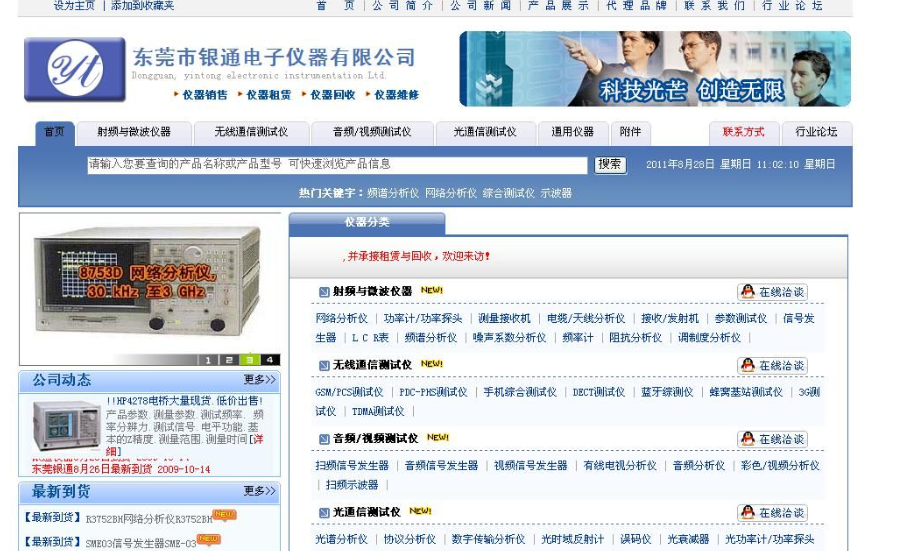Open 联系我们 in top menu

pos(715,6)
